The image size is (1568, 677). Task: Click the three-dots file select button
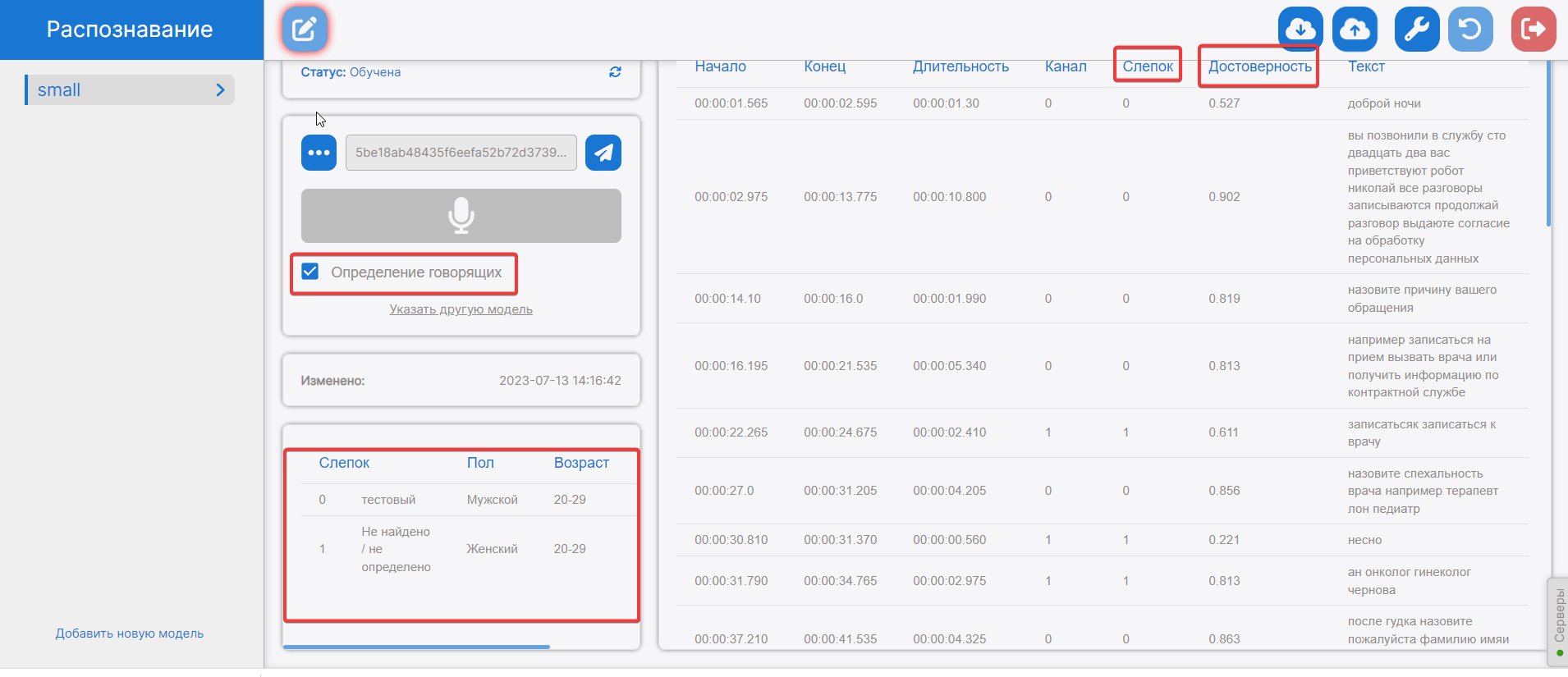tap(319, 153)
